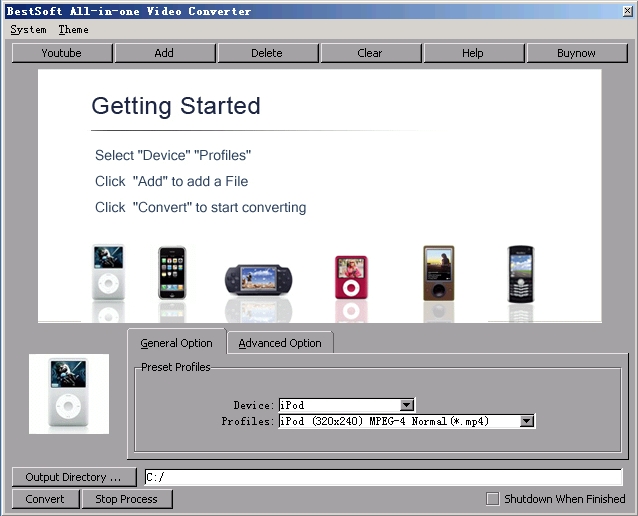Image resolution: width=638 pixels, height=516 pixels.
Task: Open the Profiles dropdown arrow
Action: tap(527, 421)
